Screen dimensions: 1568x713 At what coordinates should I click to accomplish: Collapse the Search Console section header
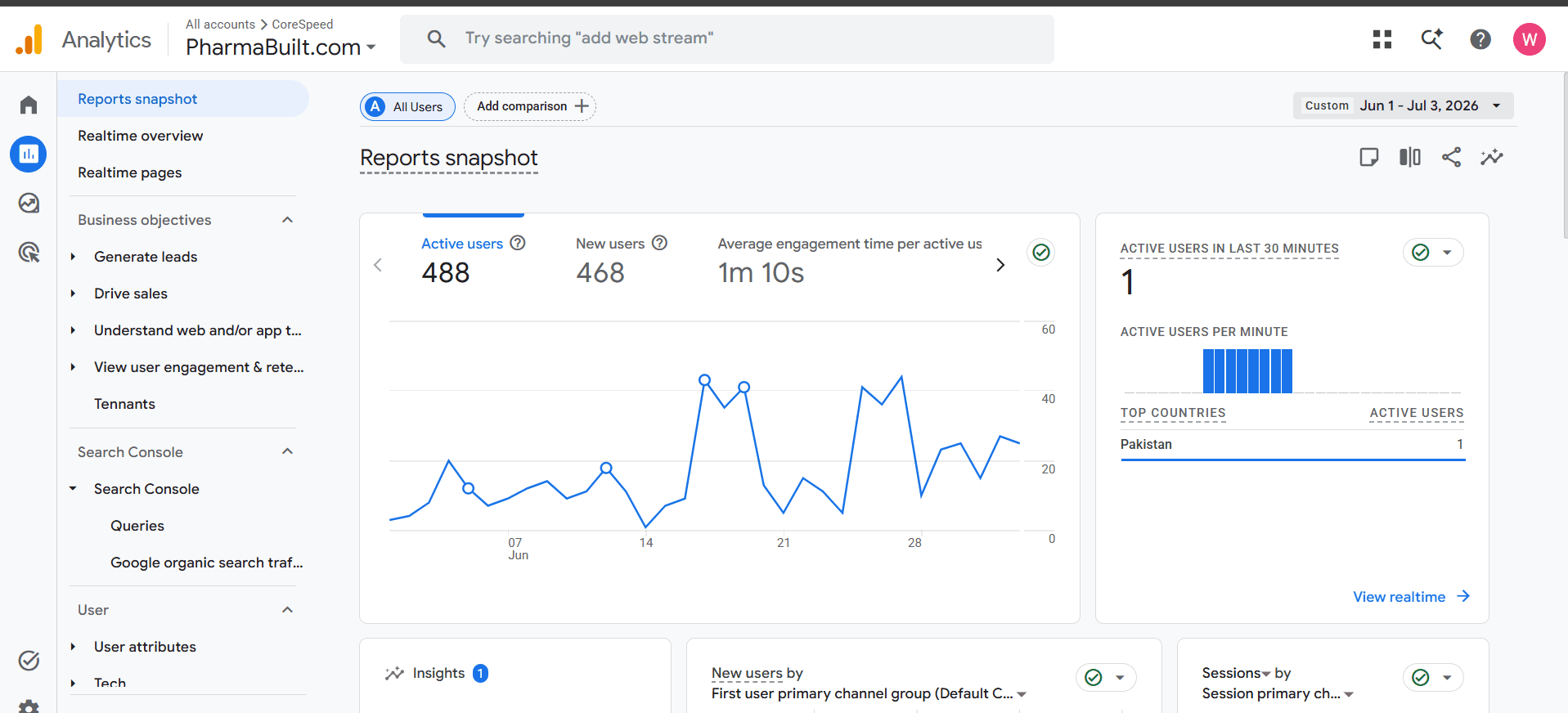pos(288,452)
